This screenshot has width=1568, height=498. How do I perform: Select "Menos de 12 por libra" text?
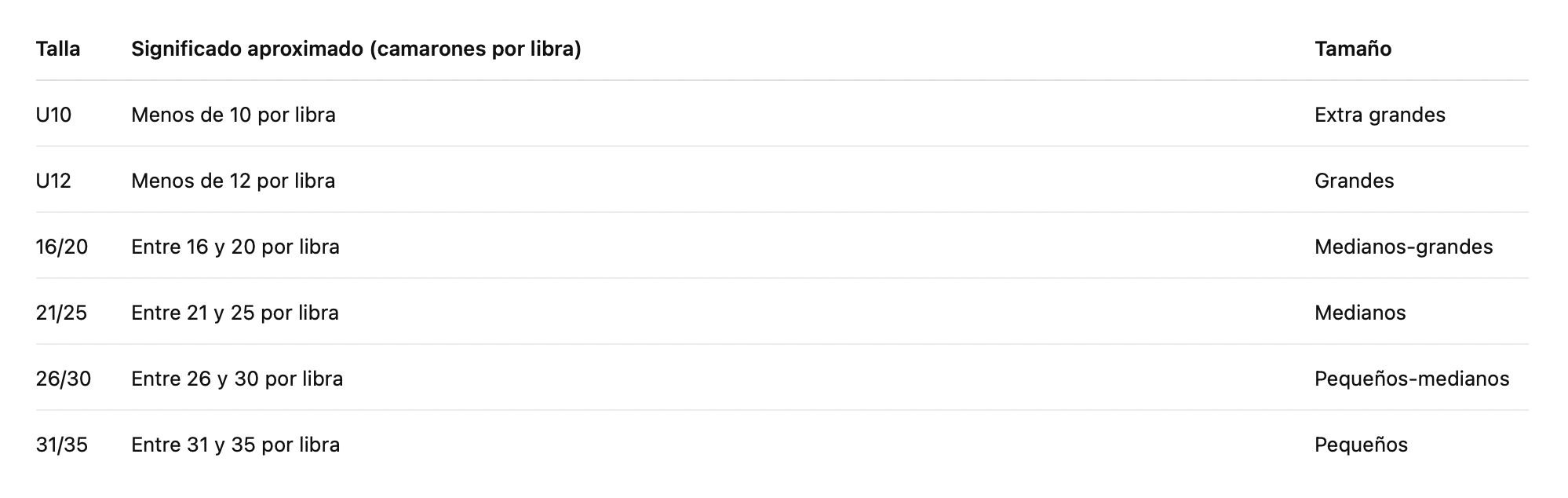(x=233, y=181)
